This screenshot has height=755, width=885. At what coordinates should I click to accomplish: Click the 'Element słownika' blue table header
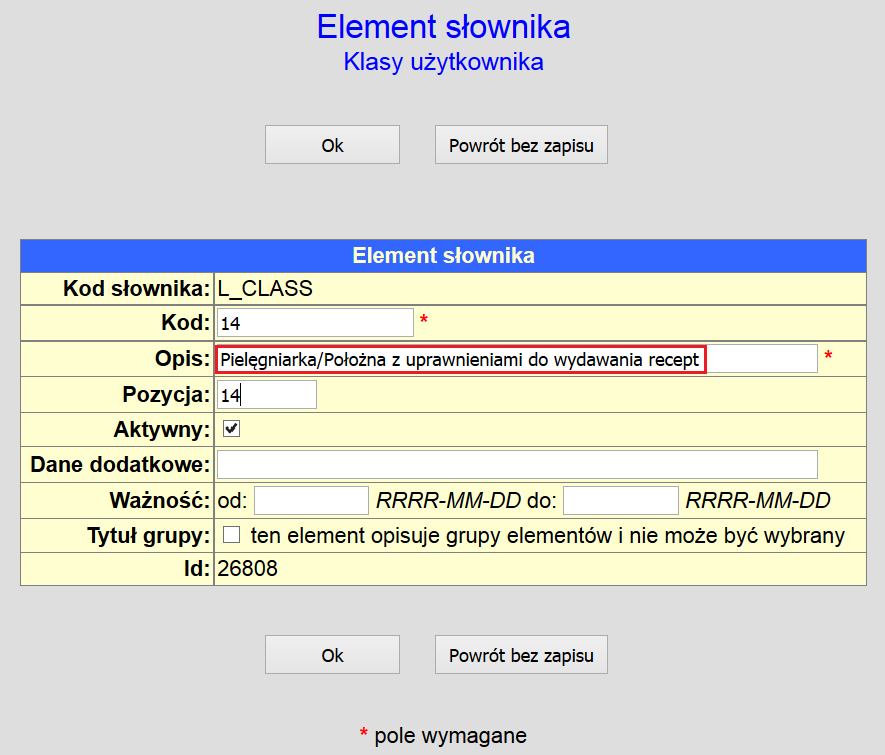pyautogui.click(x=444, y=256)
